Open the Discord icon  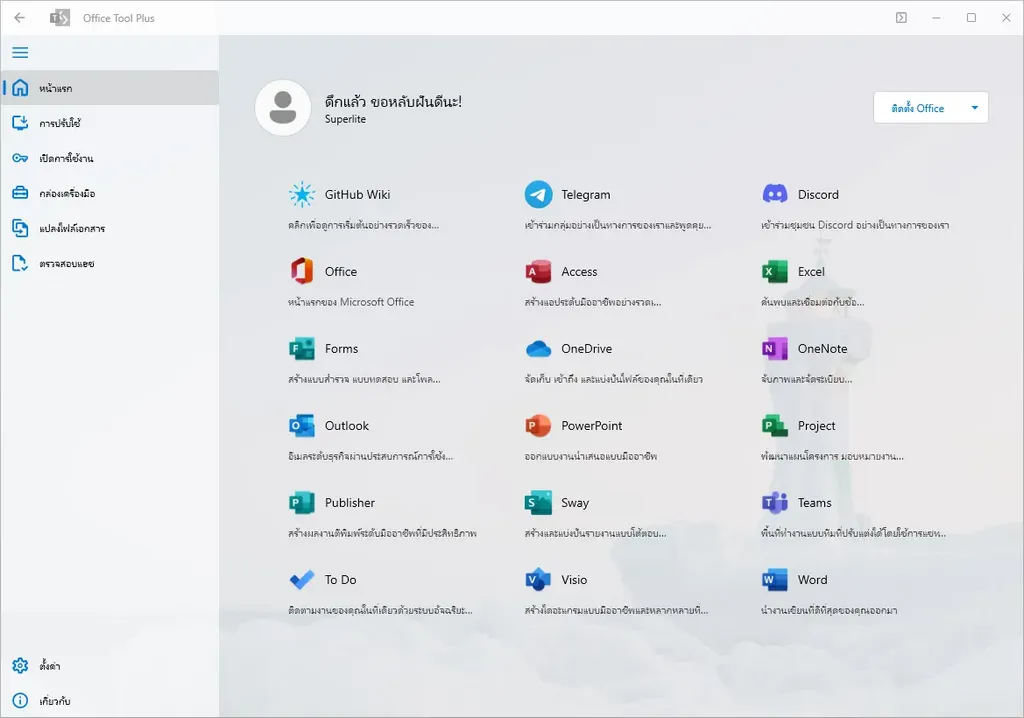point(775,194)
